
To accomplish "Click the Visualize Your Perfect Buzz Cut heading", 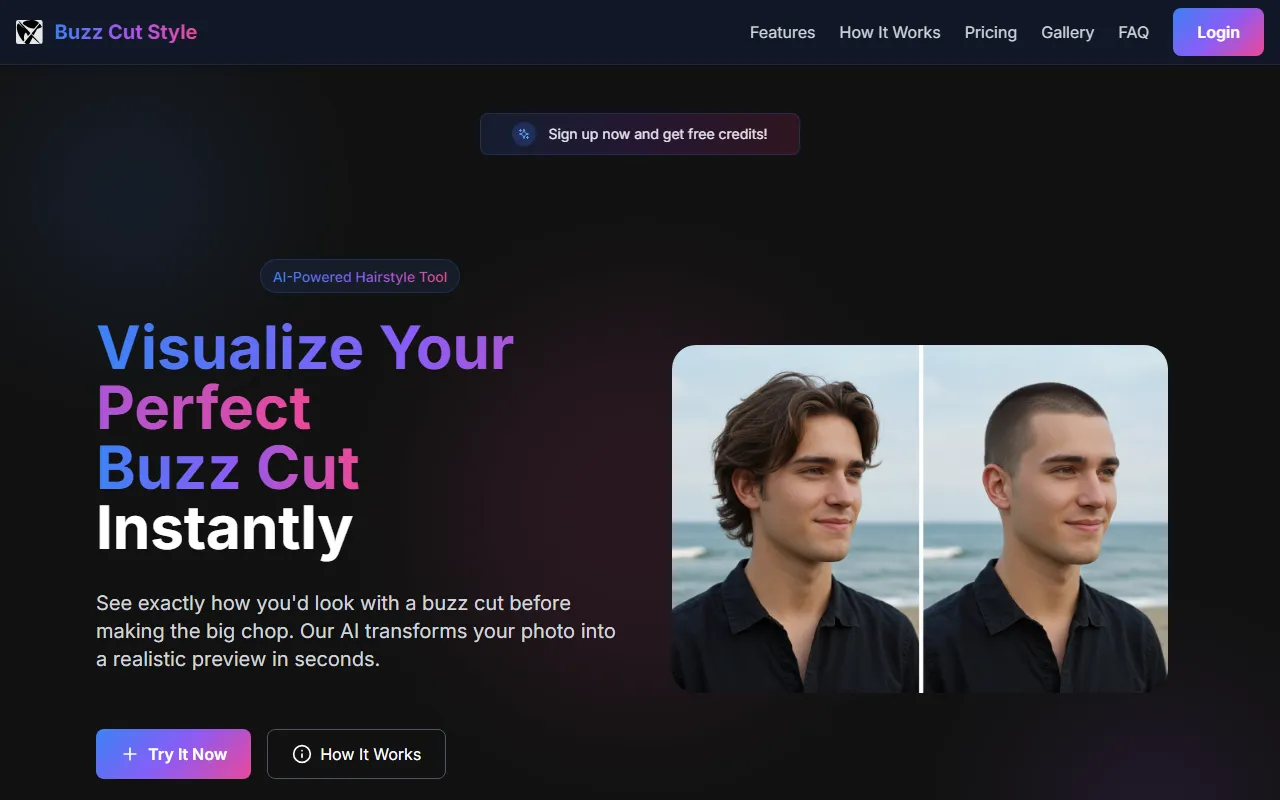I will coord(305,438).
